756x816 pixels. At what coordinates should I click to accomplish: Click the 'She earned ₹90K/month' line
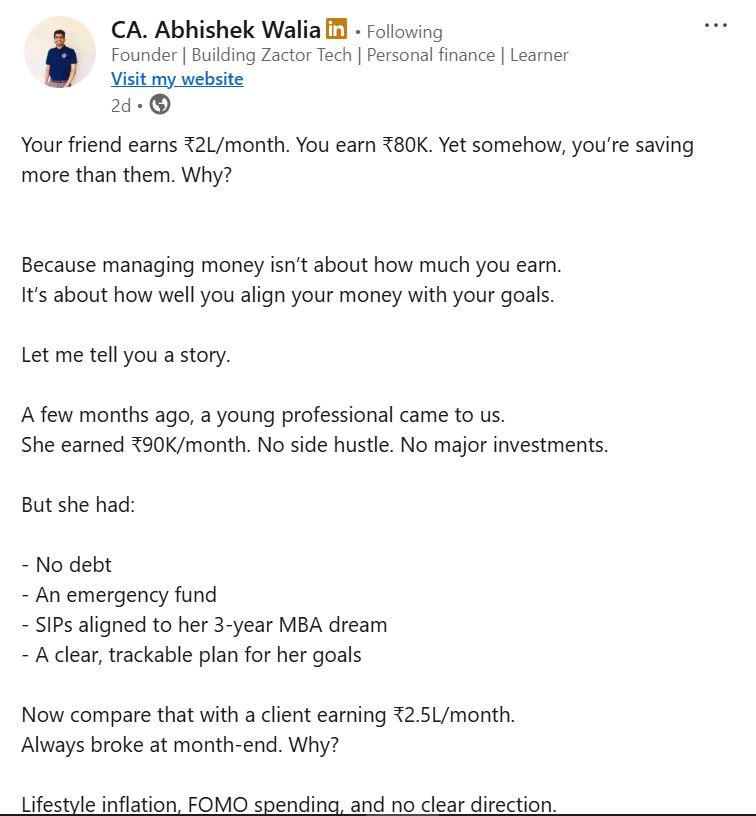(x=314, y=445)
